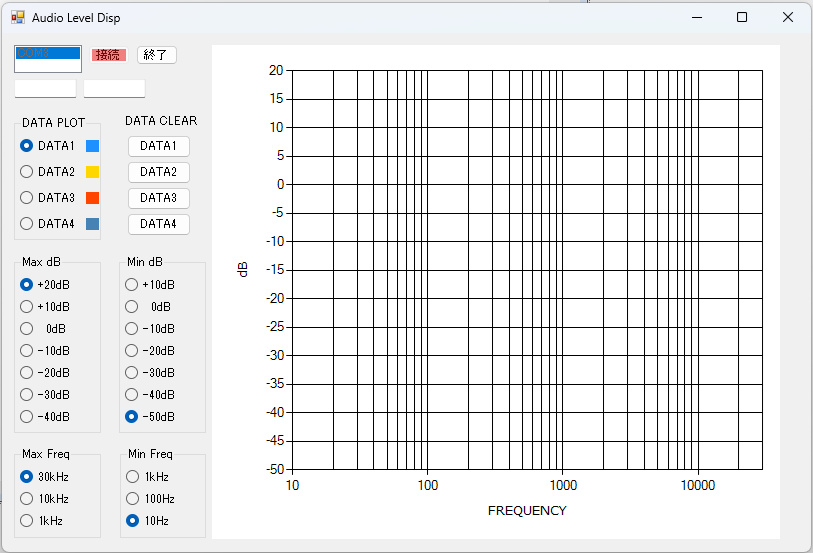Choose DATA3 in the DATA PLOT group

(28, 198)
